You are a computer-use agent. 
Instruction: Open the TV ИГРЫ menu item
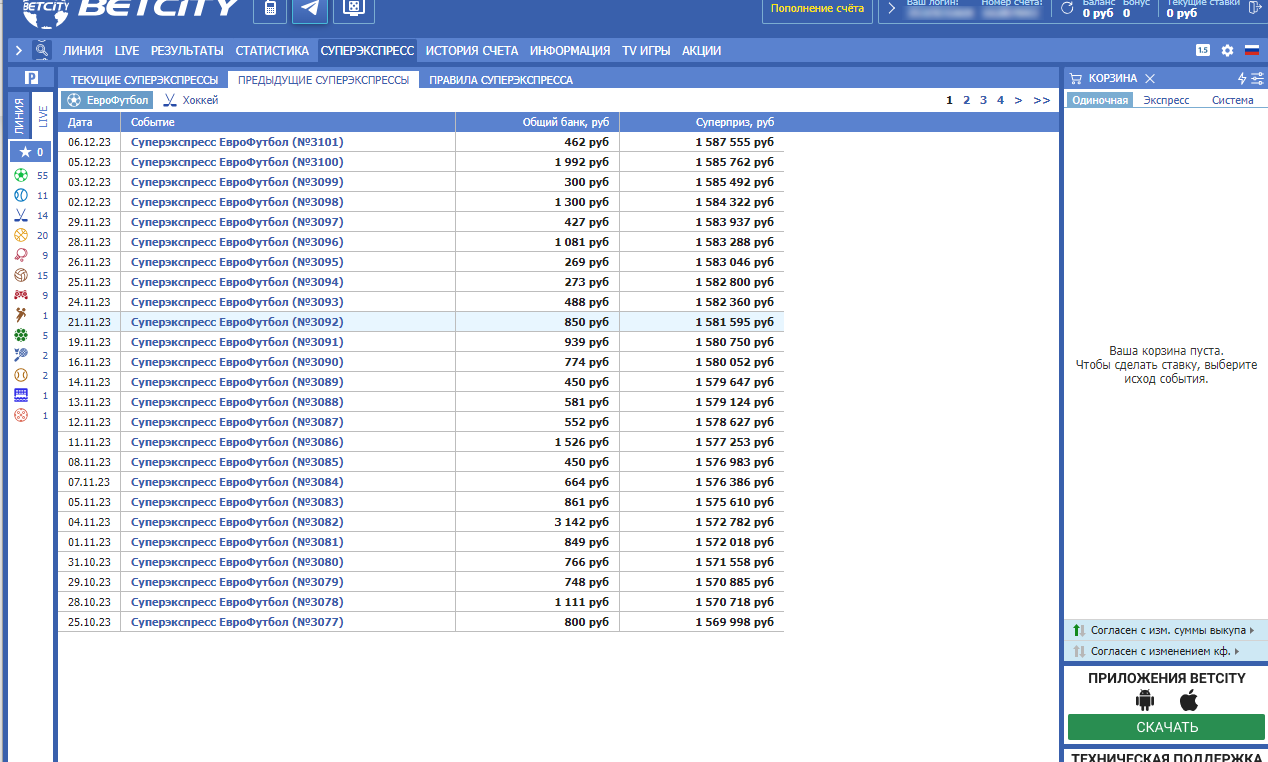646,50
